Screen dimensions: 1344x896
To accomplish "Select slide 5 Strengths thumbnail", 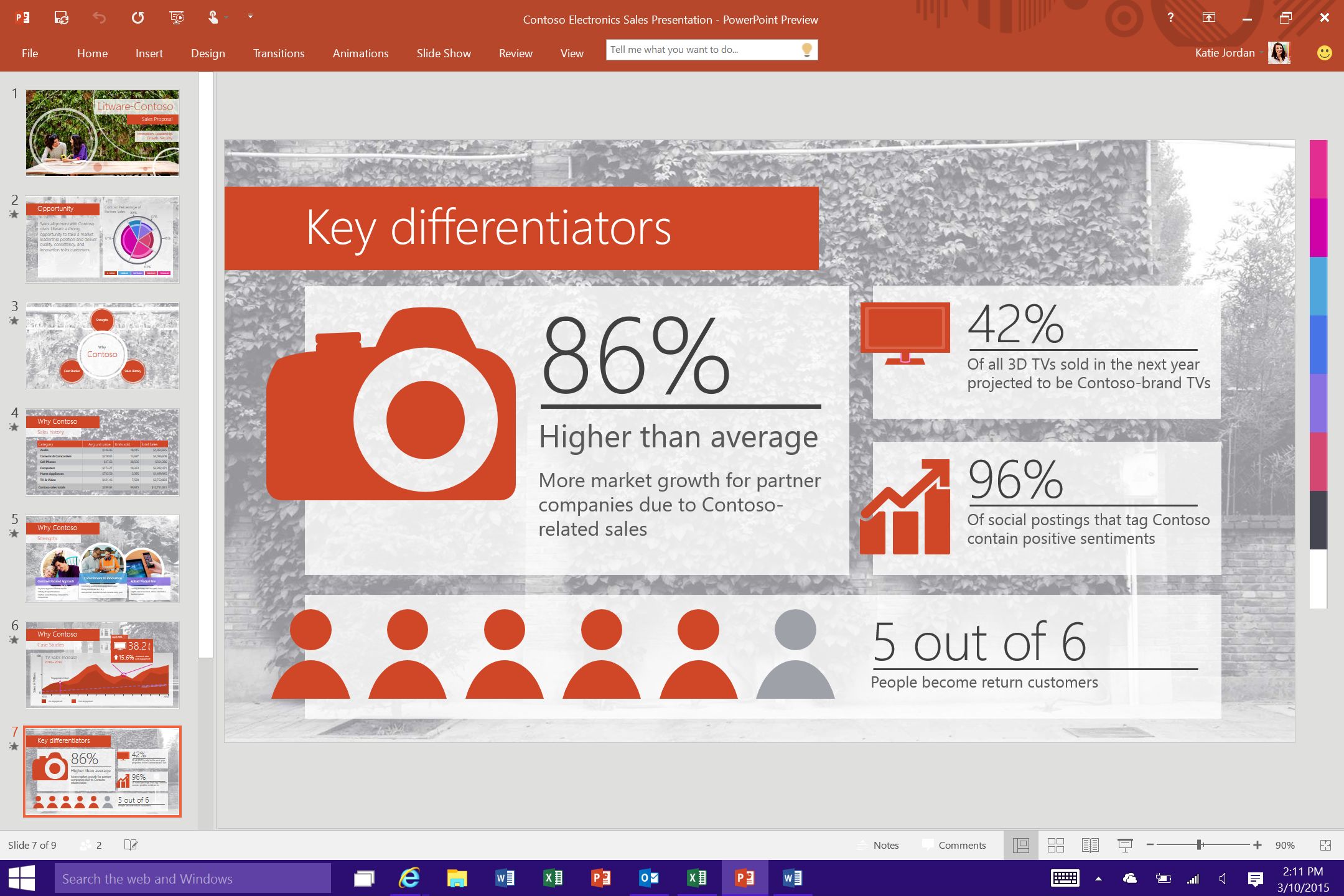I will (x=102, y=559).
